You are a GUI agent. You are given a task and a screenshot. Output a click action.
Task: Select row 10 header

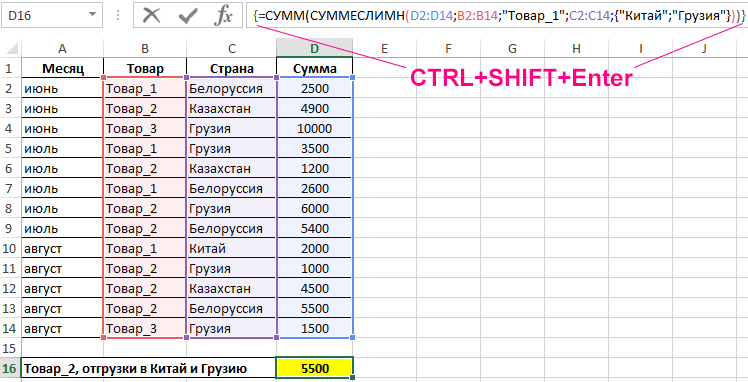pyautogui.click(x=10, y=248)
